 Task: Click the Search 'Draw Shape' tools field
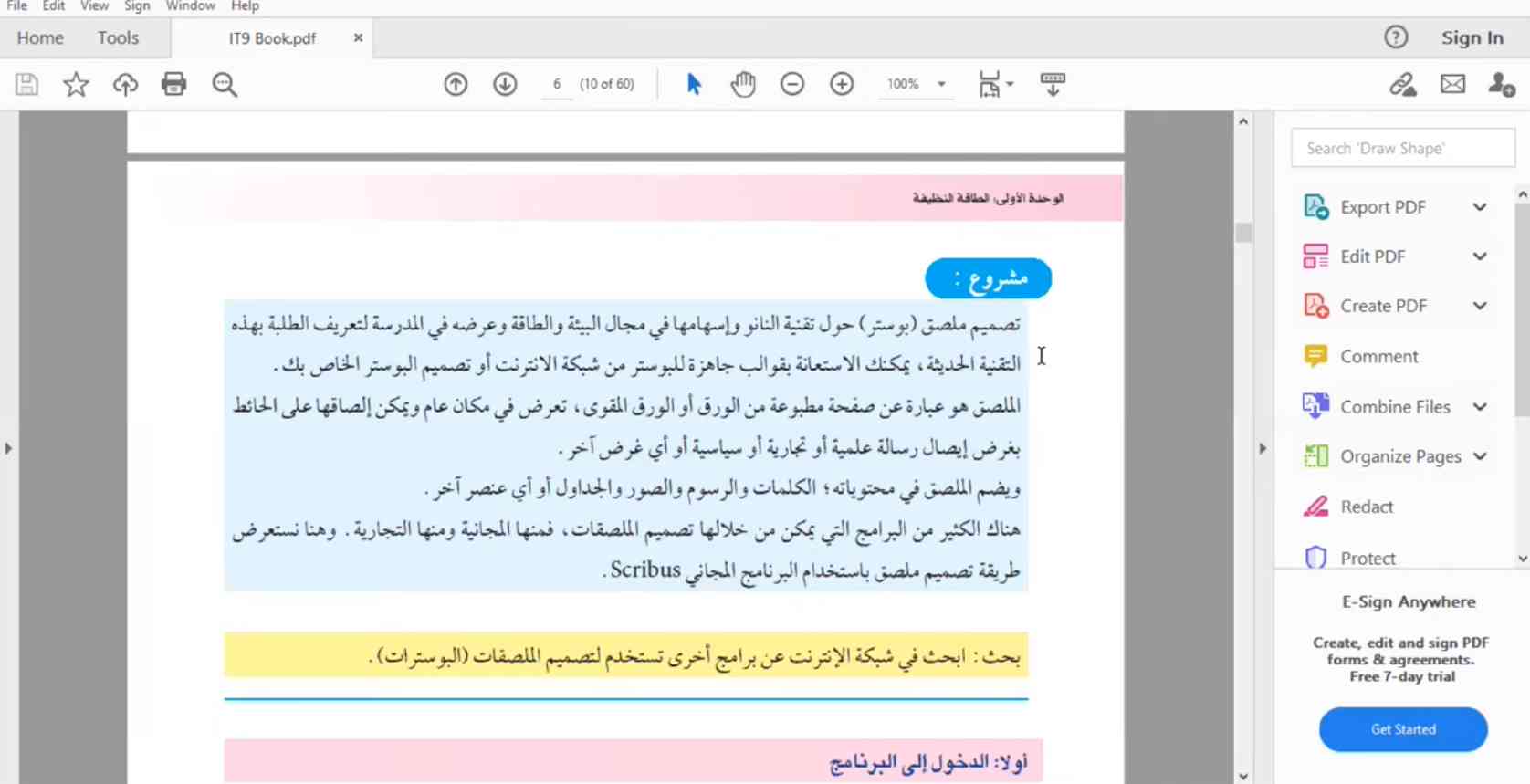1403,148
